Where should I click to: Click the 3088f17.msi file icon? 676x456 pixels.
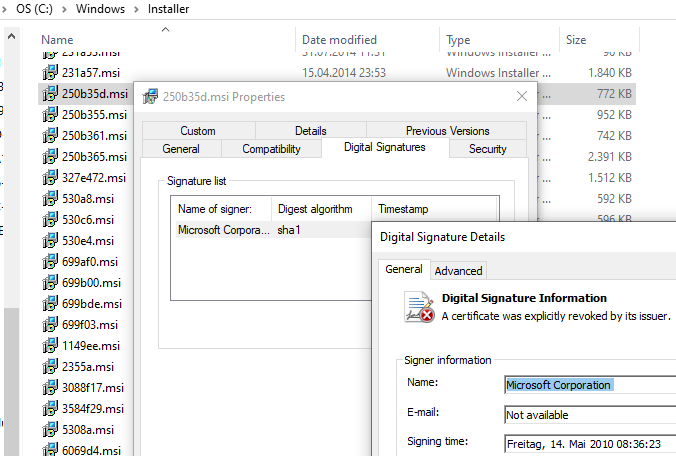pos(50,387)
